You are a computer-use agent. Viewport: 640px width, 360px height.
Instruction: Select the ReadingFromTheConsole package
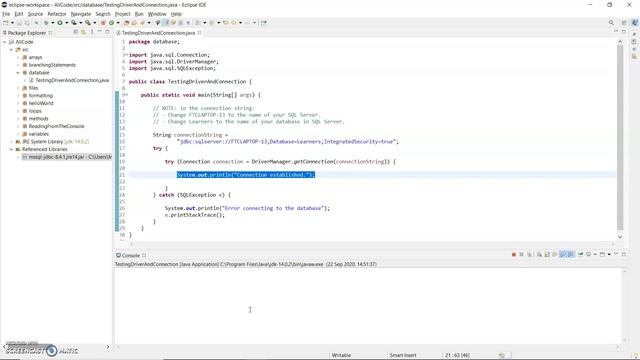[x=56, y=127]
